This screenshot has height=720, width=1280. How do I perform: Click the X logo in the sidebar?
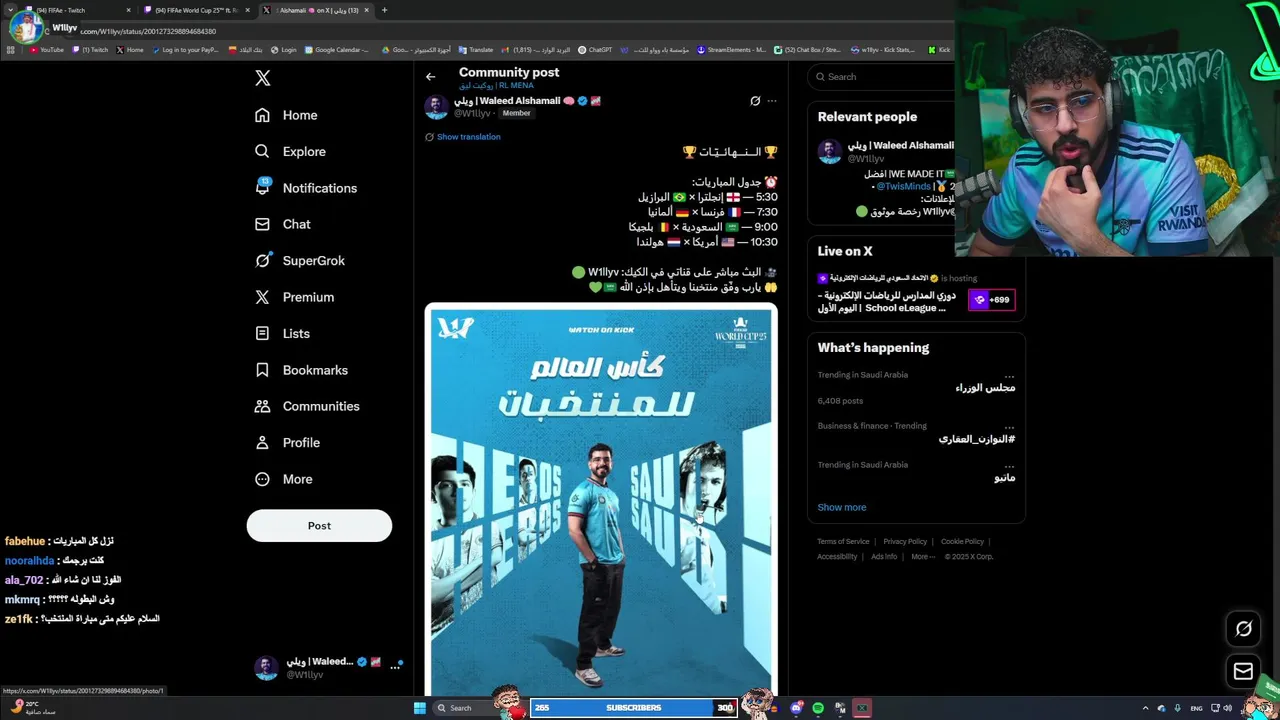pos(263,78)
